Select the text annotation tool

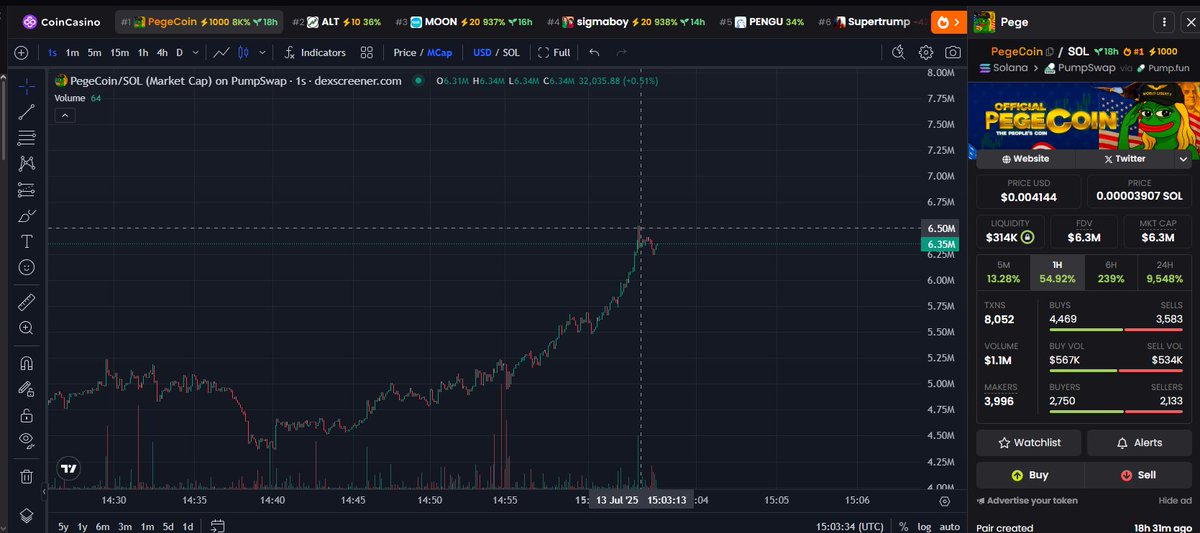click(x=27, y=241)
